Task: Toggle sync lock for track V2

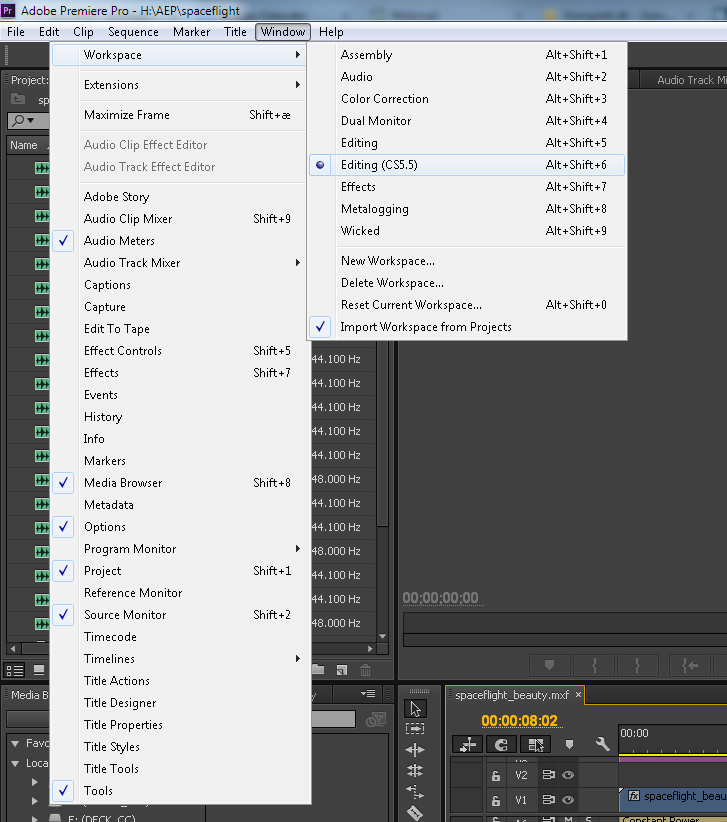Action: pos(548,774)
